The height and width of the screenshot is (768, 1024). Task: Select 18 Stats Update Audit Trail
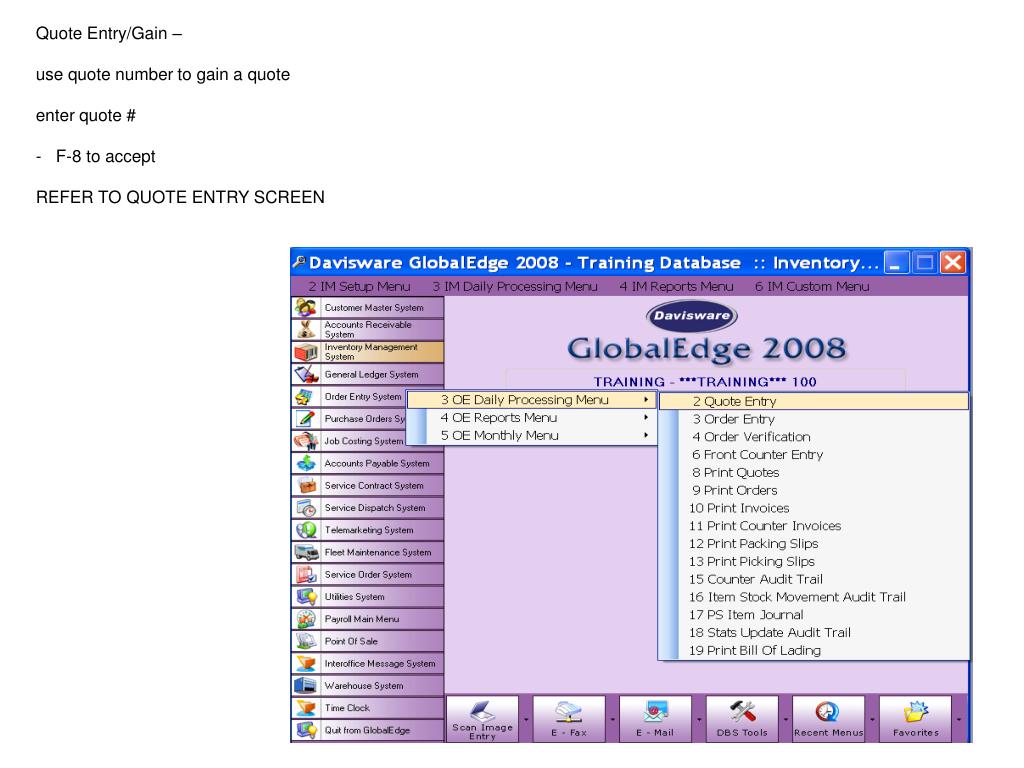point(814,633)
